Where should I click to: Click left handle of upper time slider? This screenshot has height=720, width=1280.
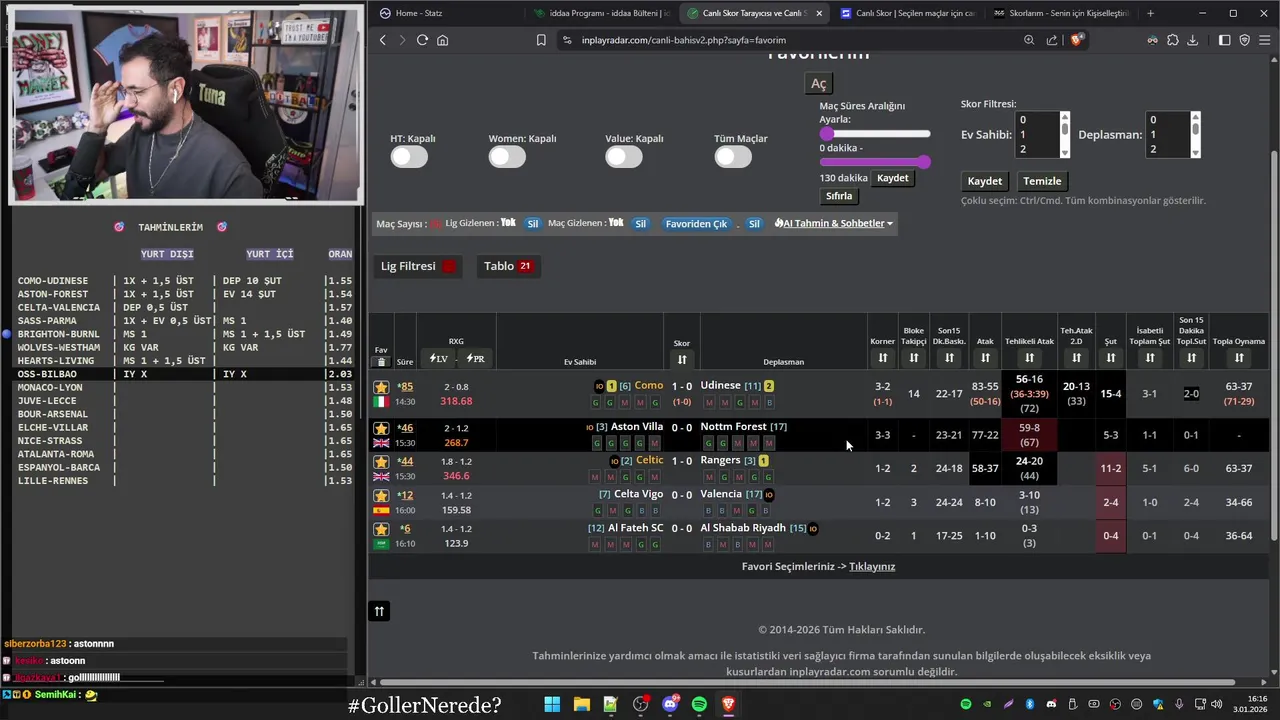tap(827, 133)
